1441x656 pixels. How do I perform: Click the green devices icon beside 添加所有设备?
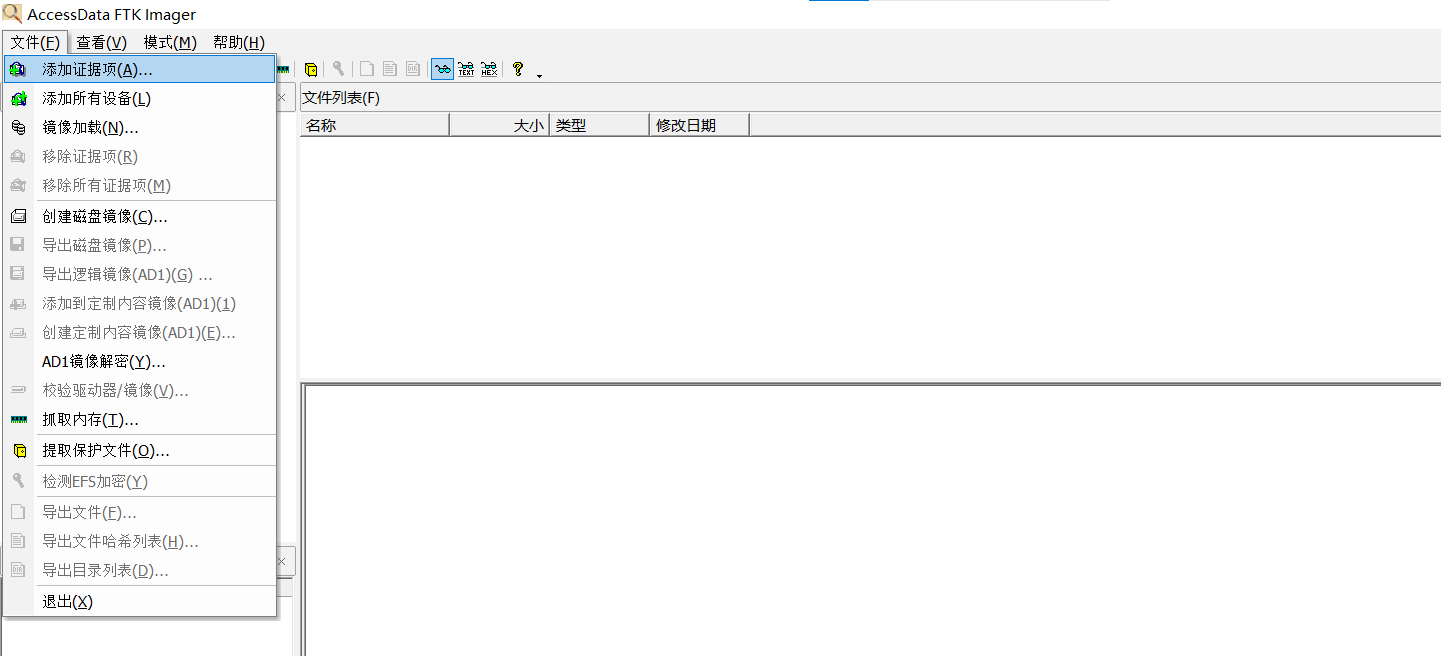click(18, 98)
